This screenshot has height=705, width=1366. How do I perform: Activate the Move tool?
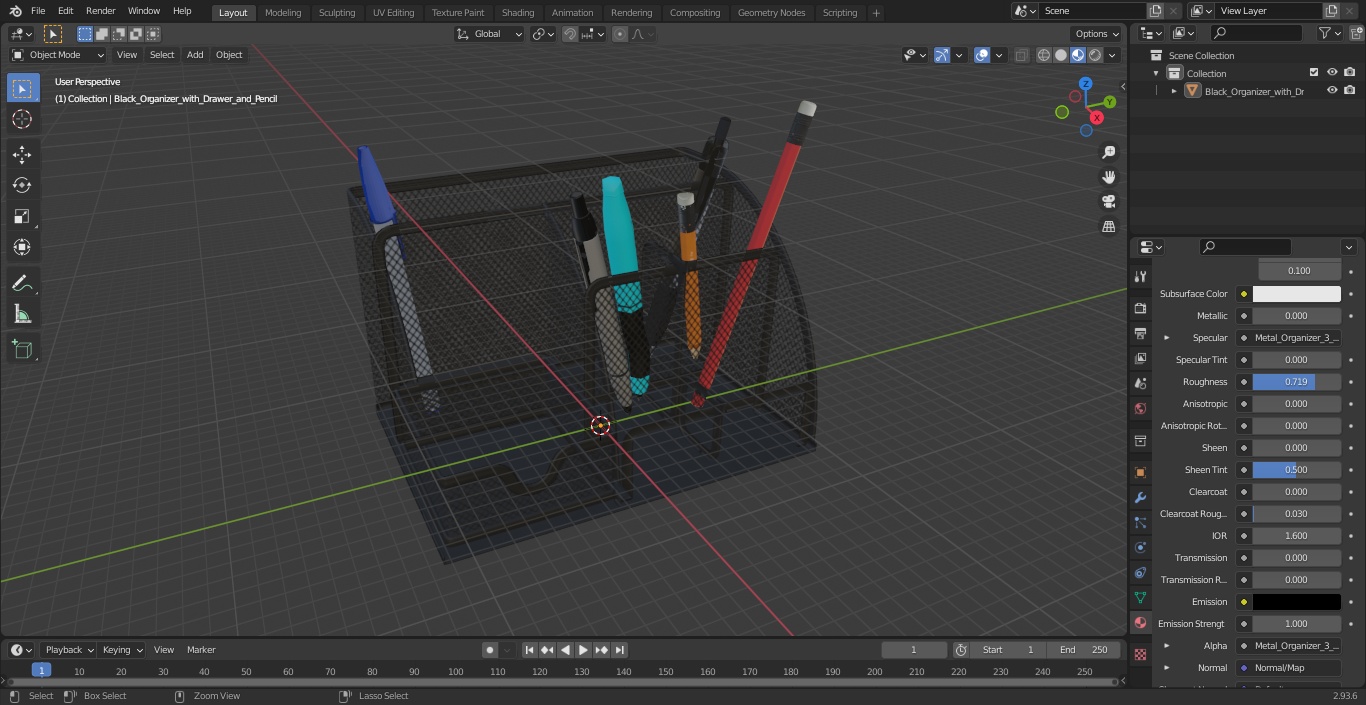[22, 155]
